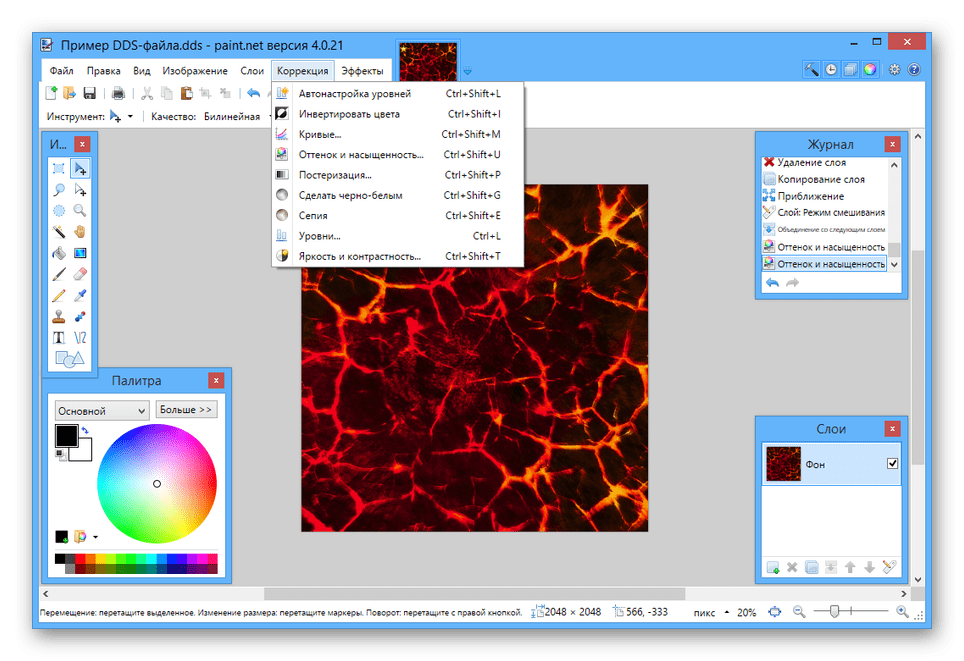964x661 pixels.
Task: Open the palette management dropdown arrow
Action: [94, 537]
